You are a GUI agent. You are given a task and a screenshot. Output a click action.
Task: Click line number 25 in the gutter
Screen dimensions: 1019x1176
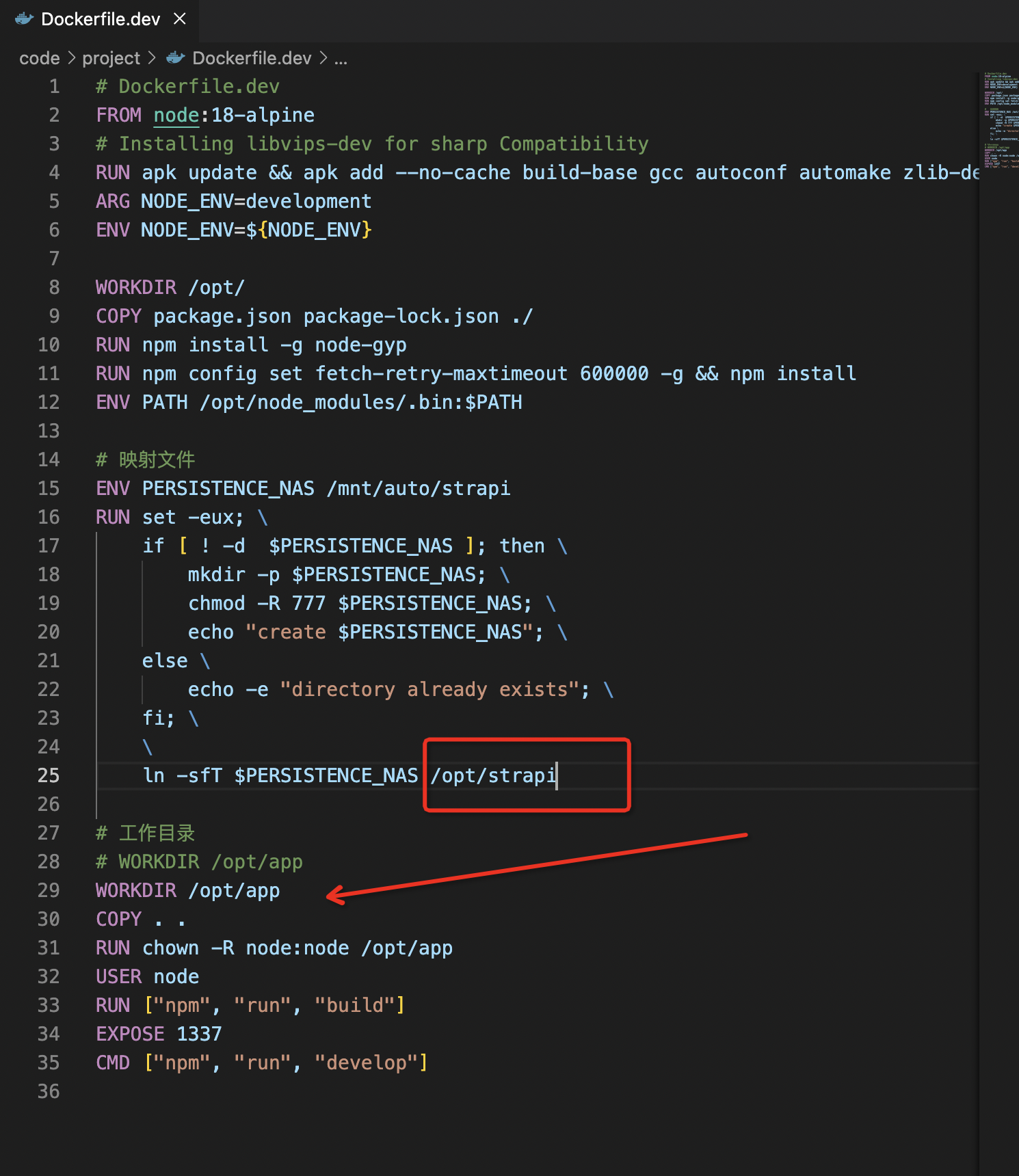coord(49,775)
